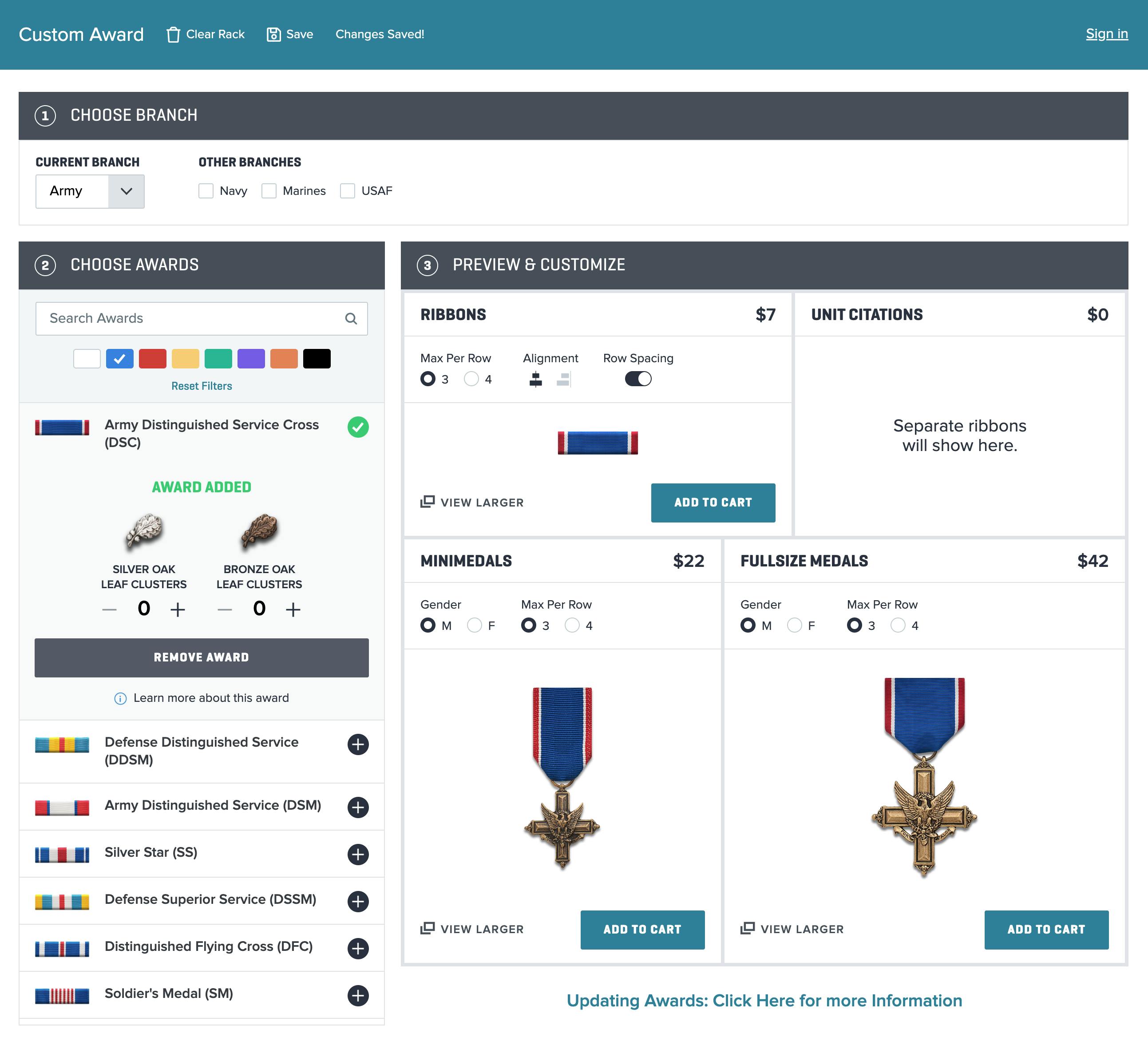
Task: Click the Save floppy disk icon
Action: (274, 34)
